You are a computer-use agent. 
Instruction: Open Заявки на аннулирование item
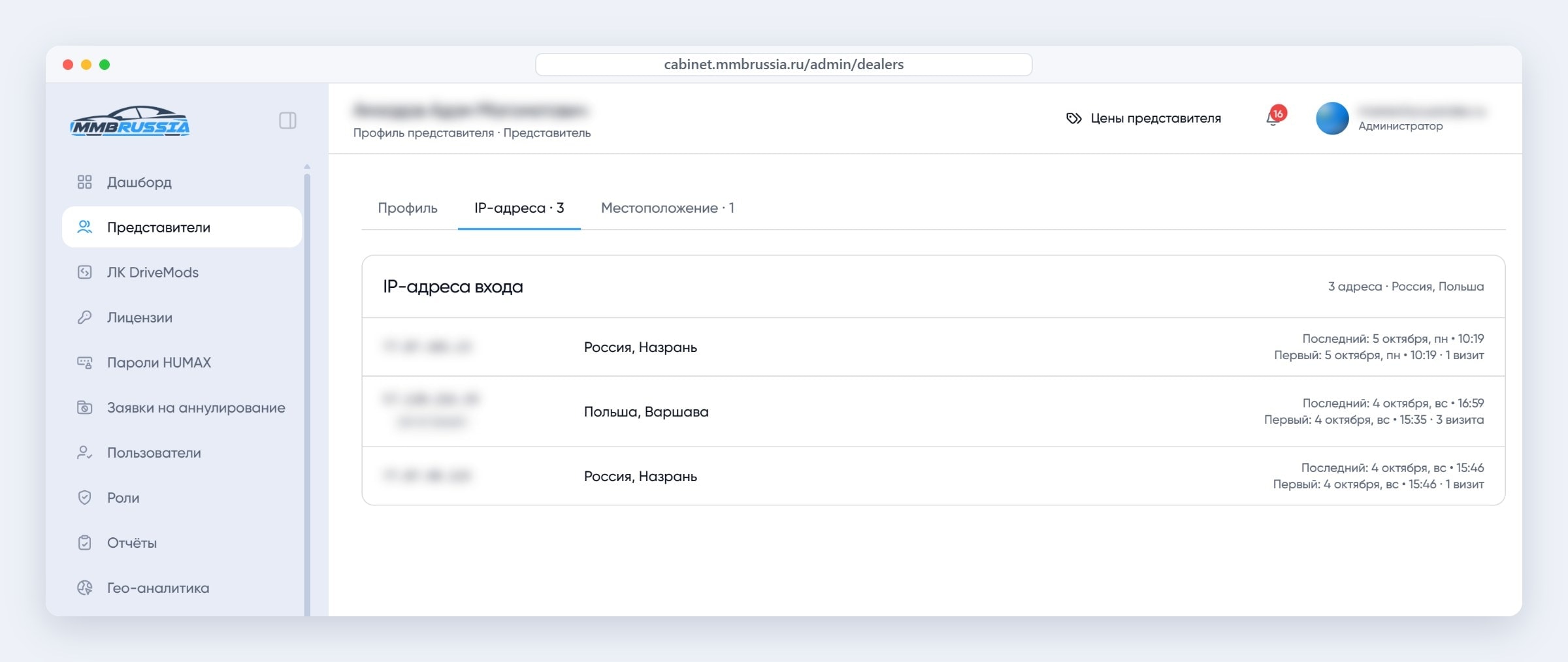coord(182,407)
